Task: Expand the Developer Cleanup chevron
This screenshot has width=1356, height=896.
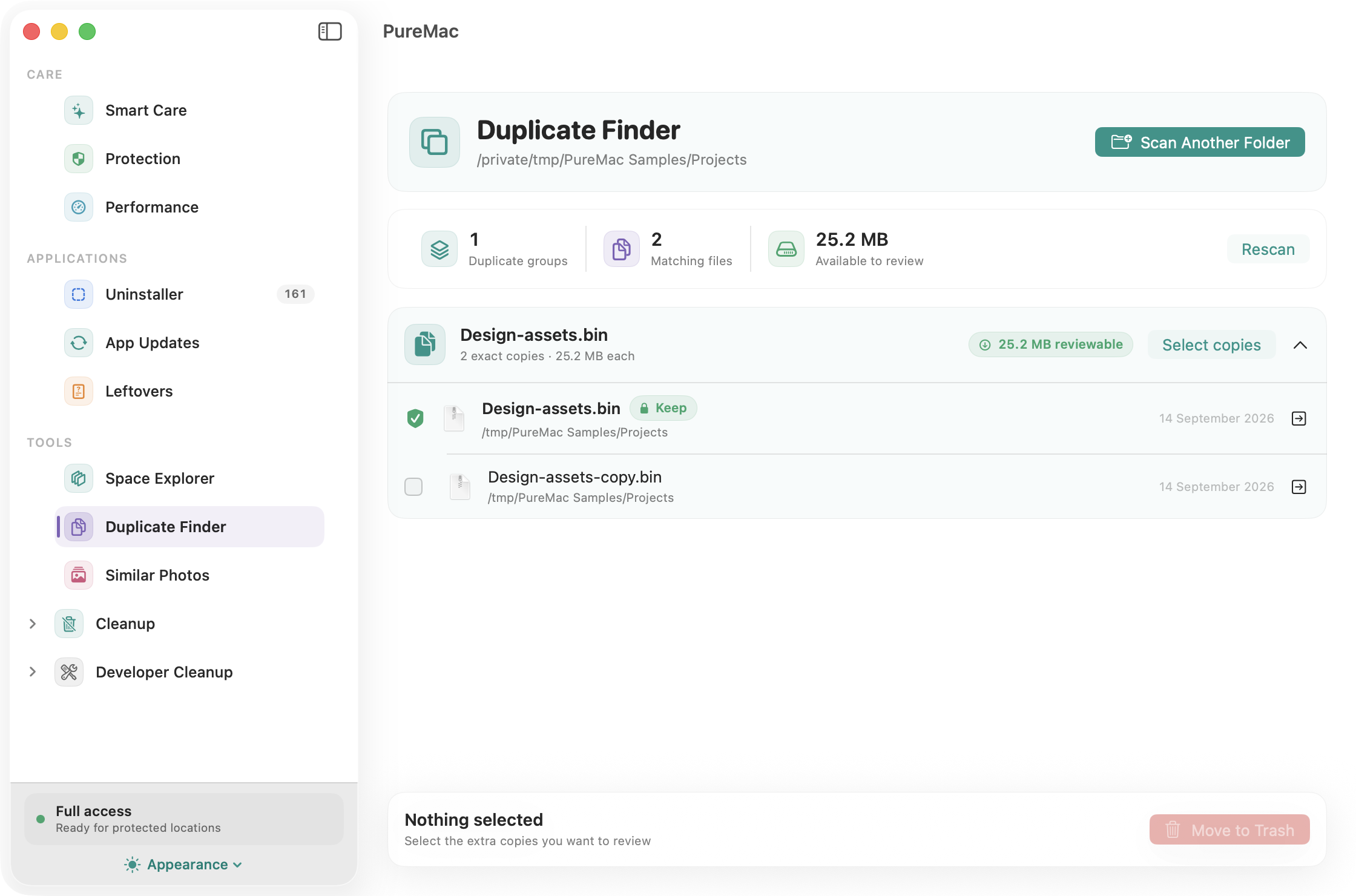Action: click(33, 672)
